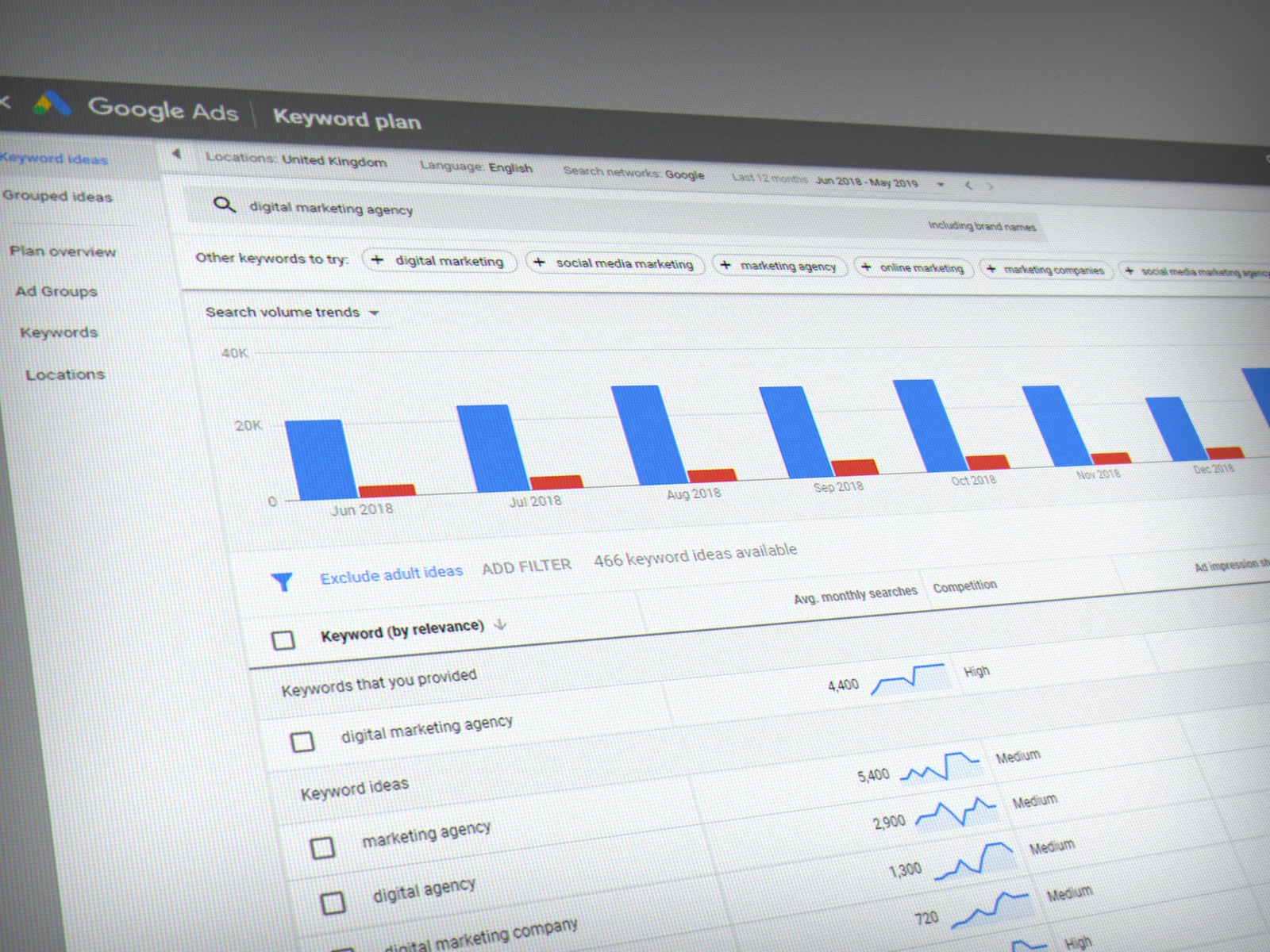Click the 2,900 searches value

pyautogui.click(x=889, y=822)
